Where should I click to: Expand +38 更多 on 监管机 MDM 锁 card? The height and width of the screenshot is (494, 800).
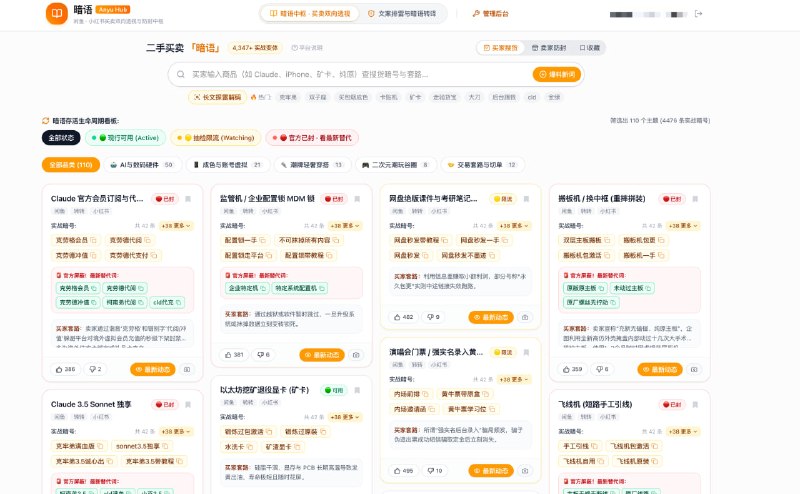345,226
